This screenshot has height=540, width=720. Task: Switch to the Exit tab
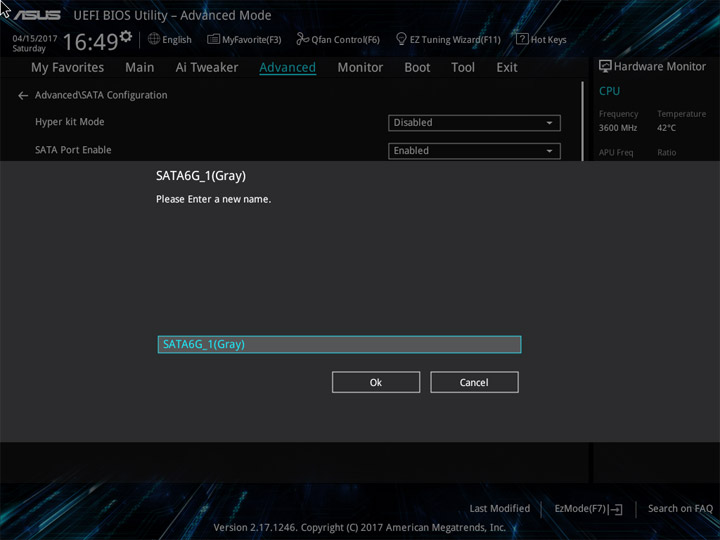click(506, 68)
